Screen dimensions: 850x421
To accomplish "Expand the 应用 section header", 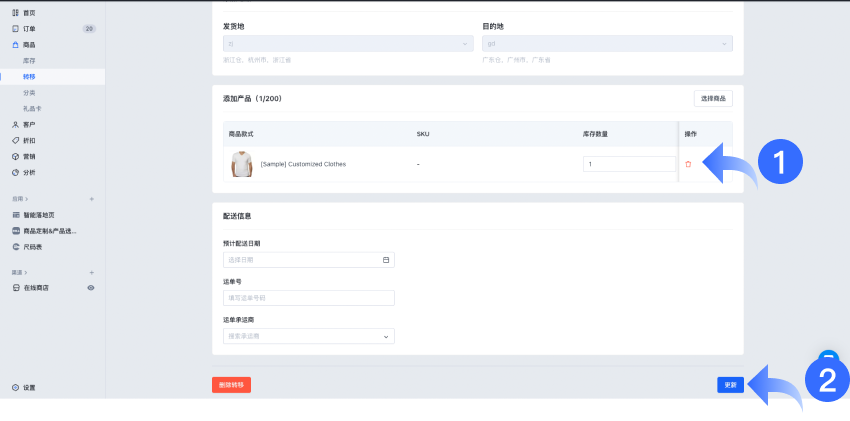I will [x=20, y=199].
